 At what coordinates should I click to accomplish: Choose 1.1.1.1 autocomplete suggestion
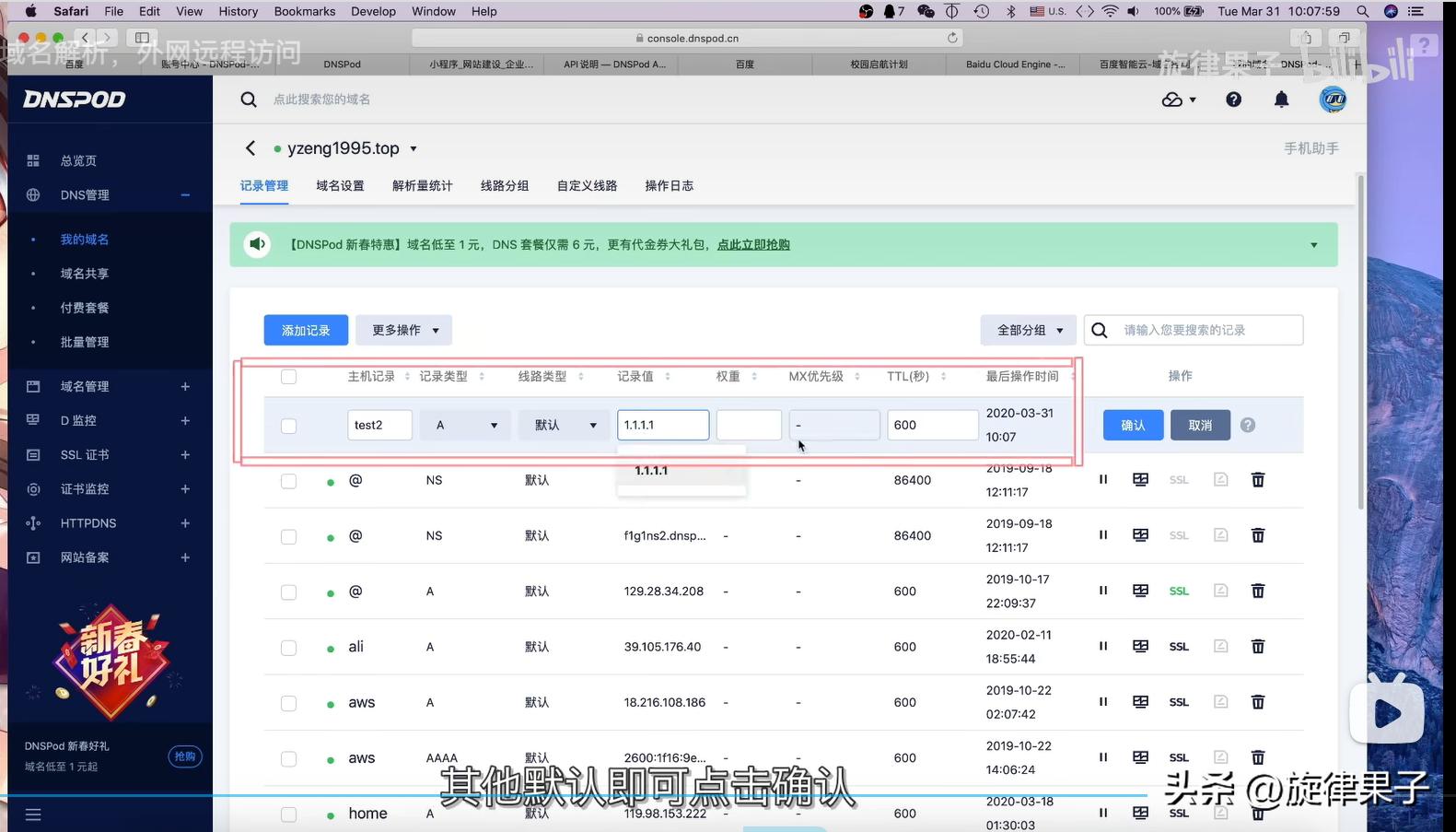click(x=681, y=471)
